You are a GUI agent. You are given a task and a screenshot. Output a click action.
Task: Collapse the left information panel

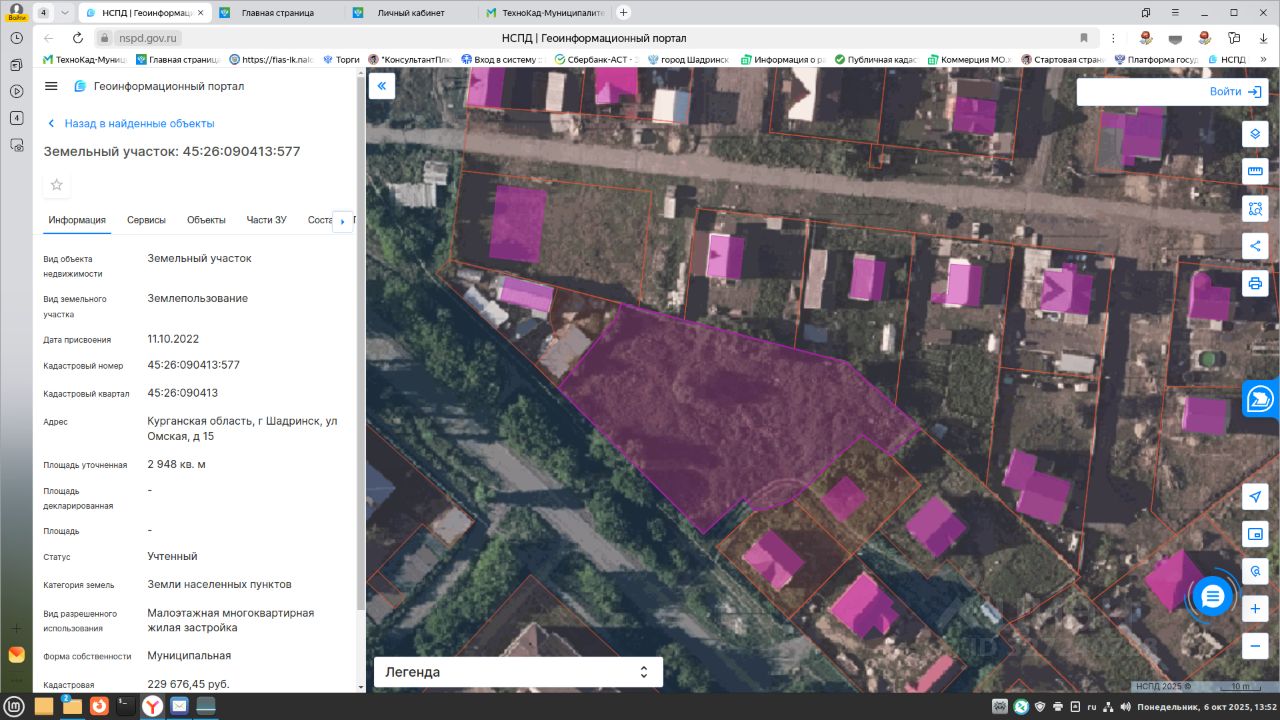click(x=382, y=86)
